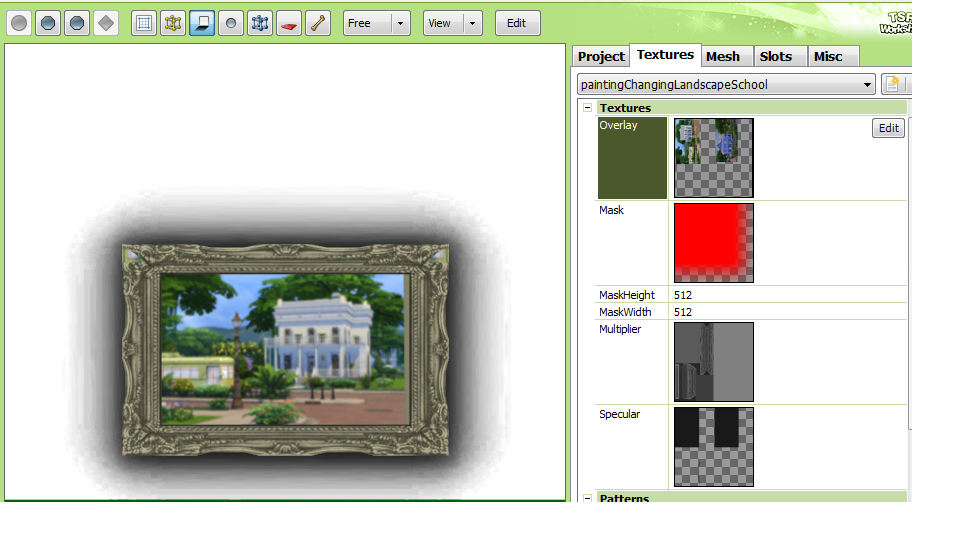Toggle the small gray circle icon
The width and height of the screenshot is (960, 540).
(x=231, y=23)
